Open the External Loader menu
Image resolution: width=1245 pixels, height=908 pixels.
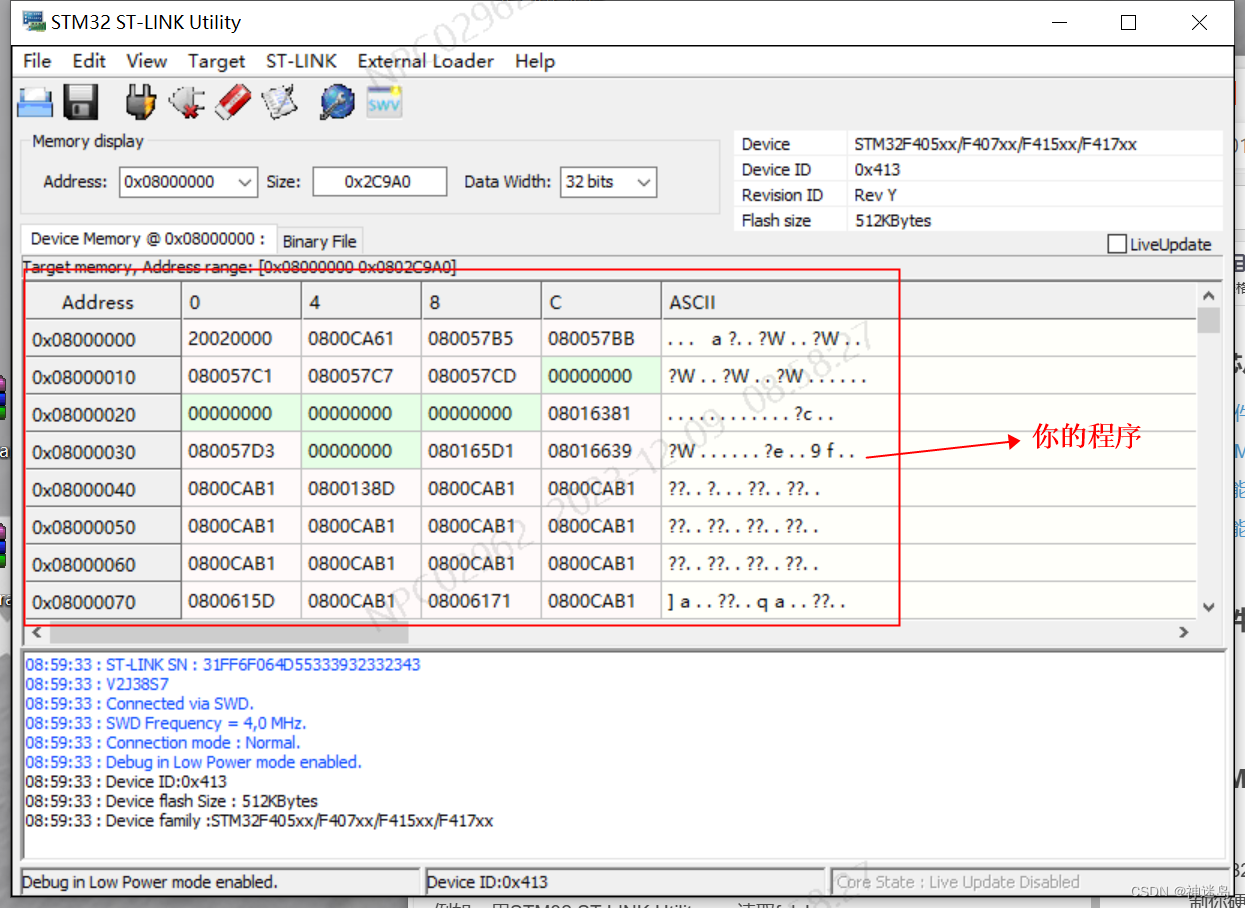[x=426, y=61]
